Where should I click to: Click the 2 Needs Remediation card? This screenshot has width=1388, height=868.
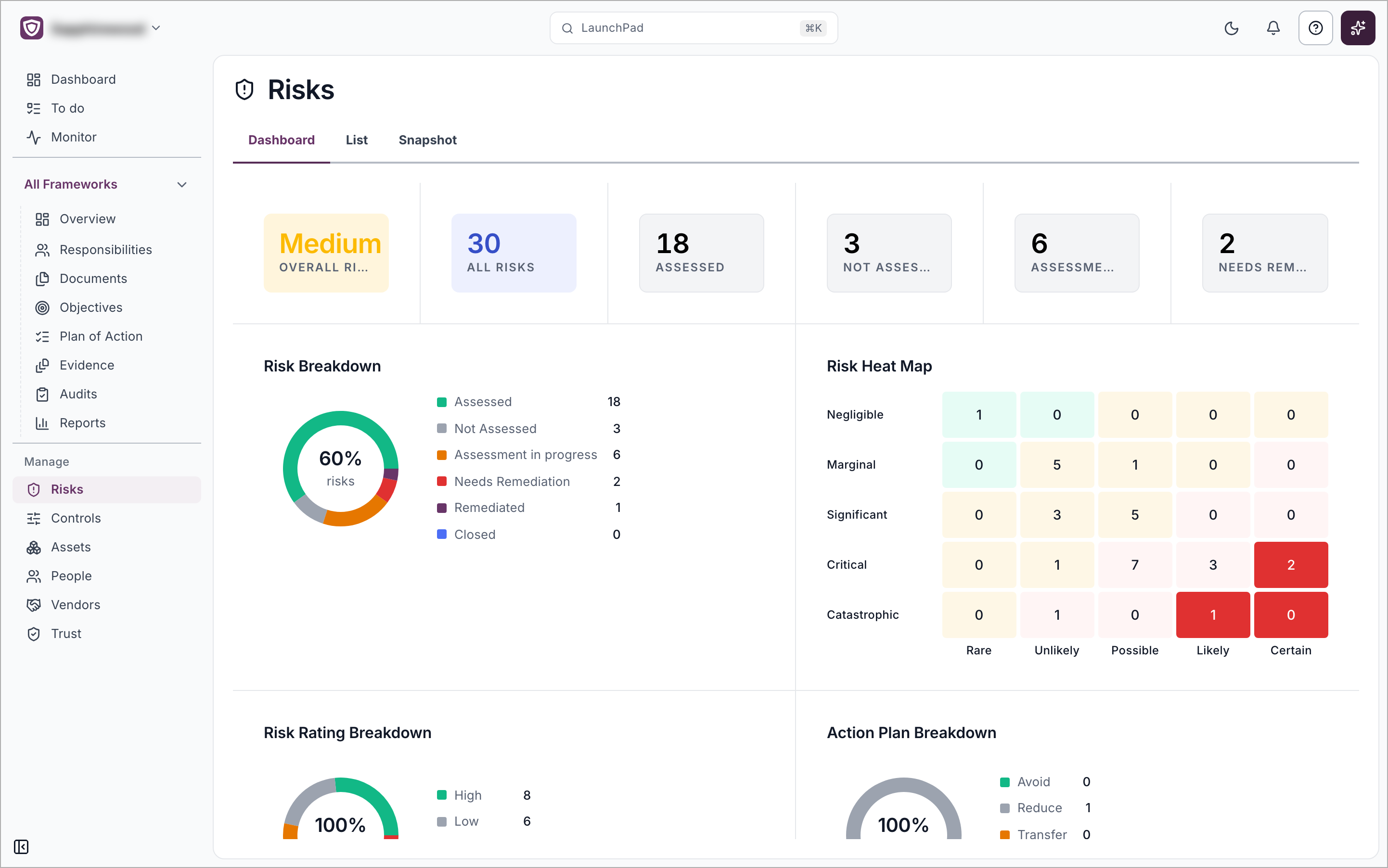pyautogui.click(x=1265, y=253)
